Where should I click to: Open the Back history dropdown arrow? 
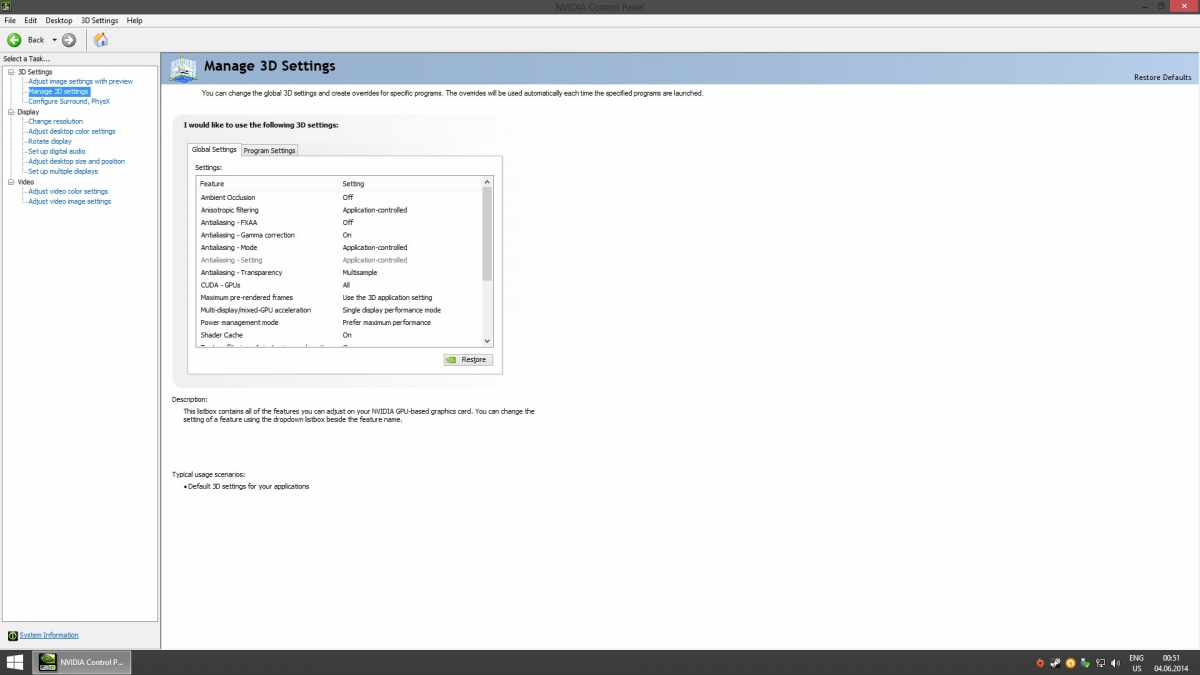click(54, 40)
